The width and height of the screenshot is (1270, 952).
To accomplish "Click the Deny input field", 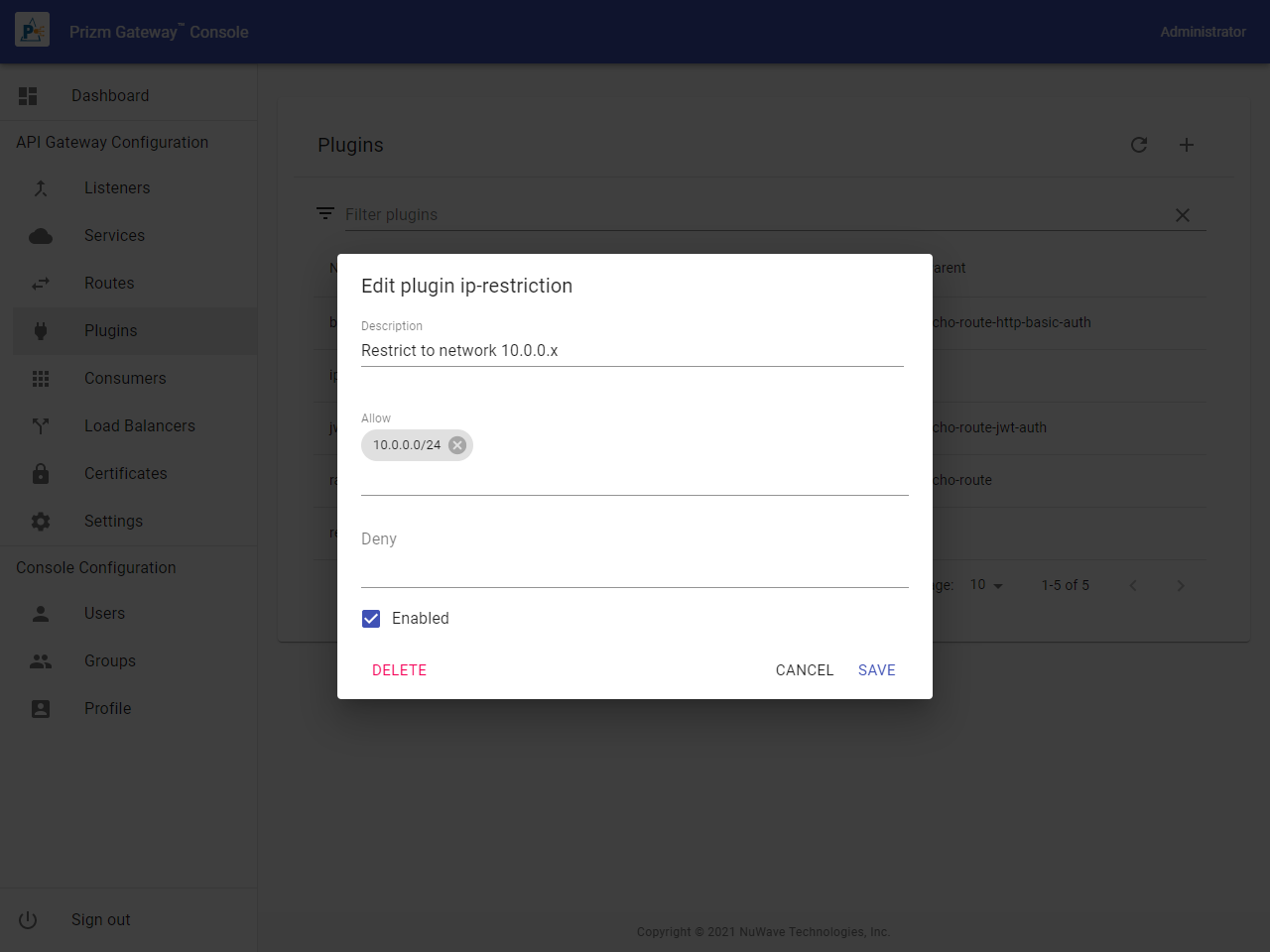I will pos(634,567).
